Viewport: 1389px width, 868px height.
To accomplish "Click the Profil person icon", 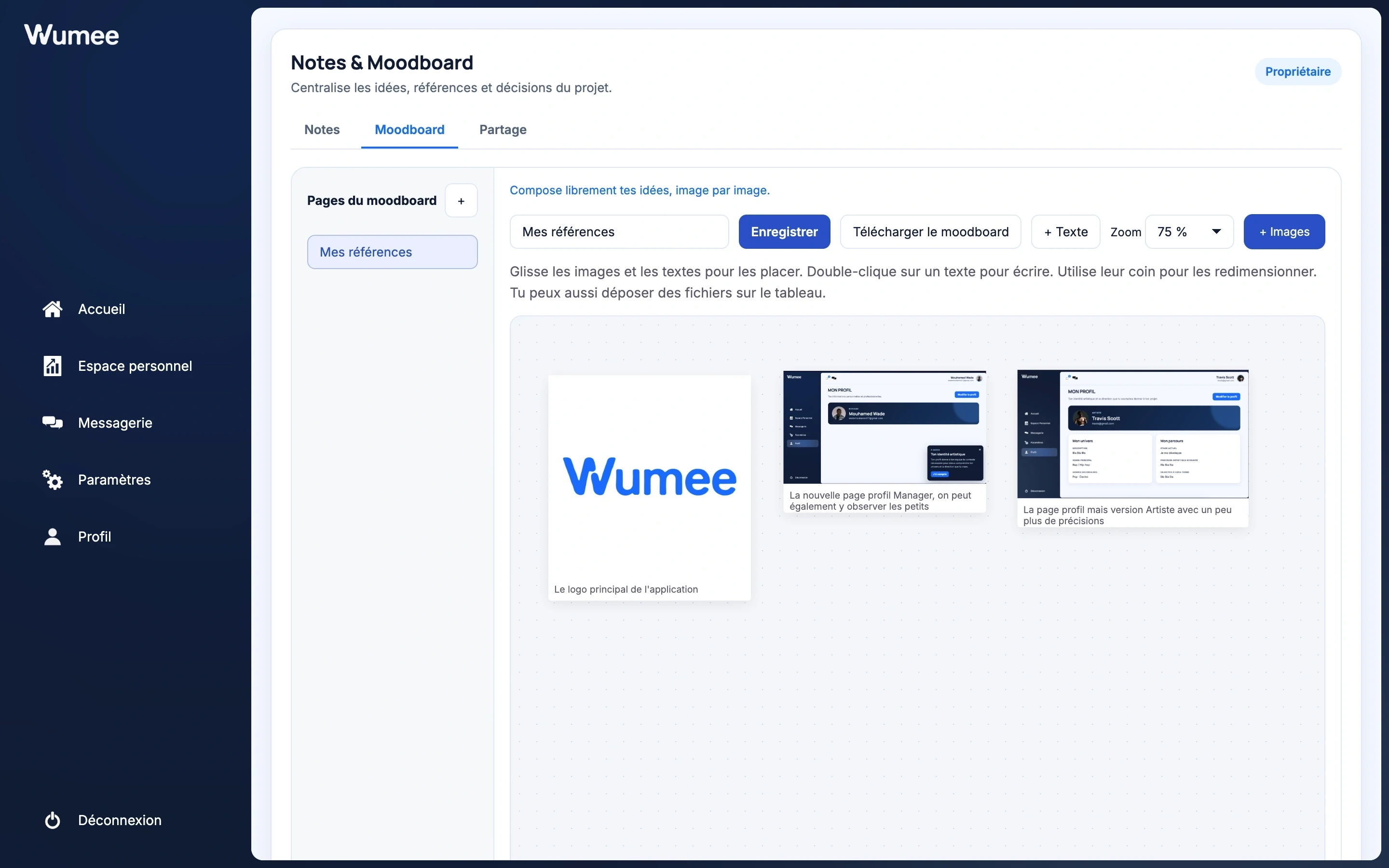I will click(52, 536).
